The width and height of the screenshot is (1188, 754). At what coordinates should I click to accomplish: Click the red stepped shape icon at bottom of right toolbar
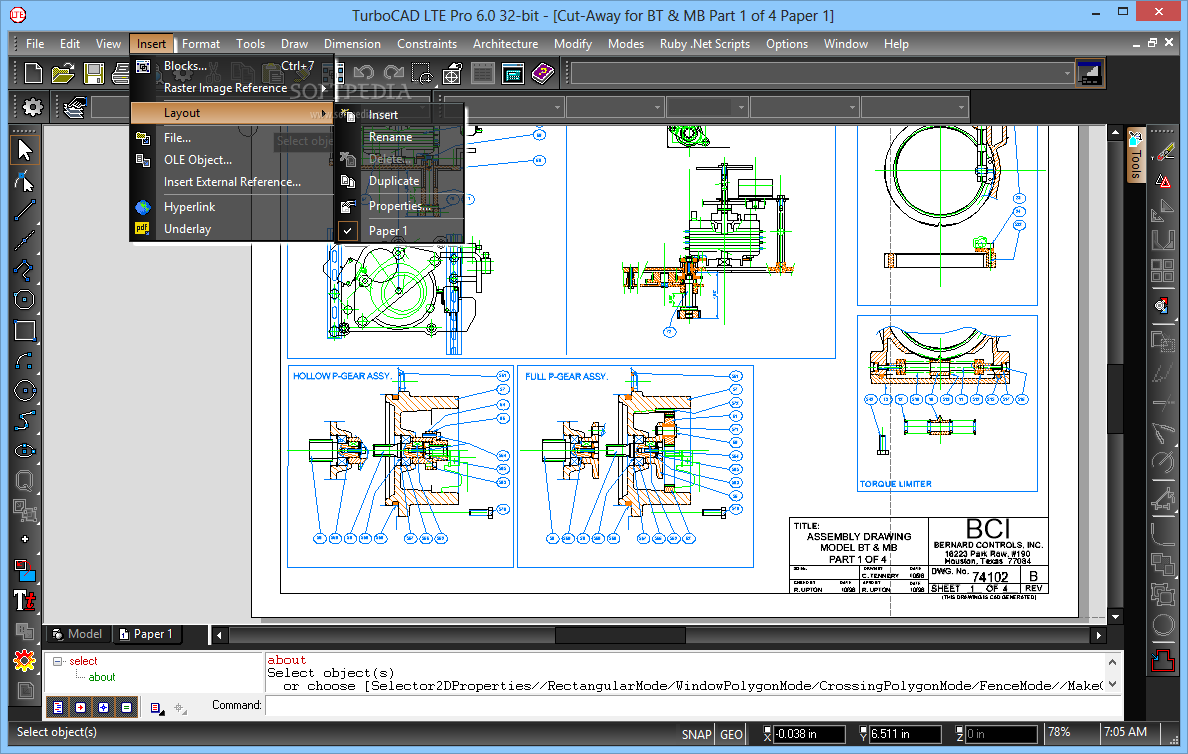(x=1163, y=660)
